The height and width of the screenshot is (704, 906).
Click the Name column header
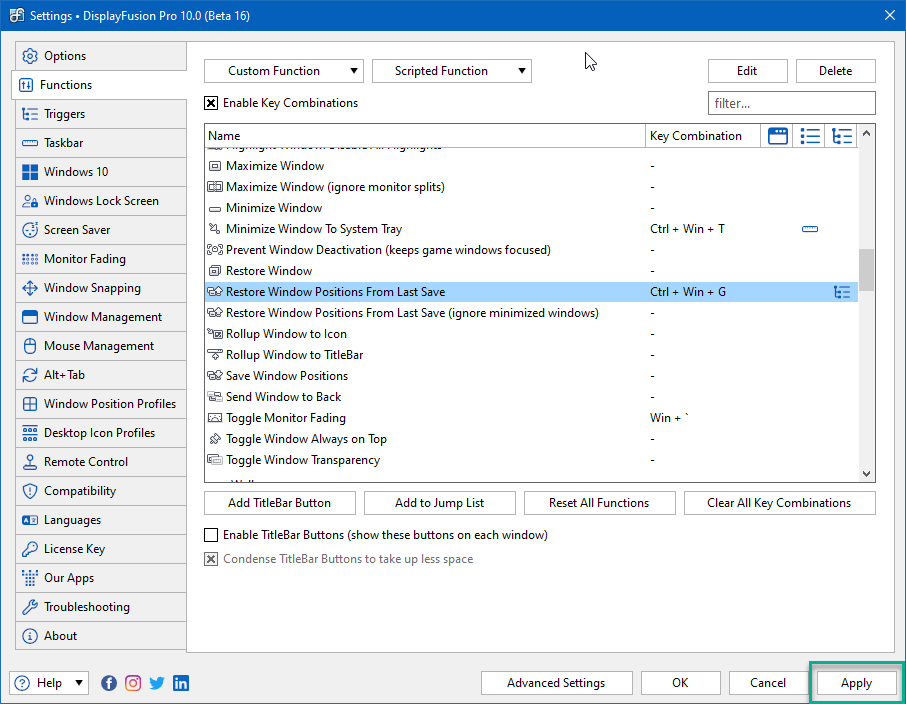pos(425,136)
